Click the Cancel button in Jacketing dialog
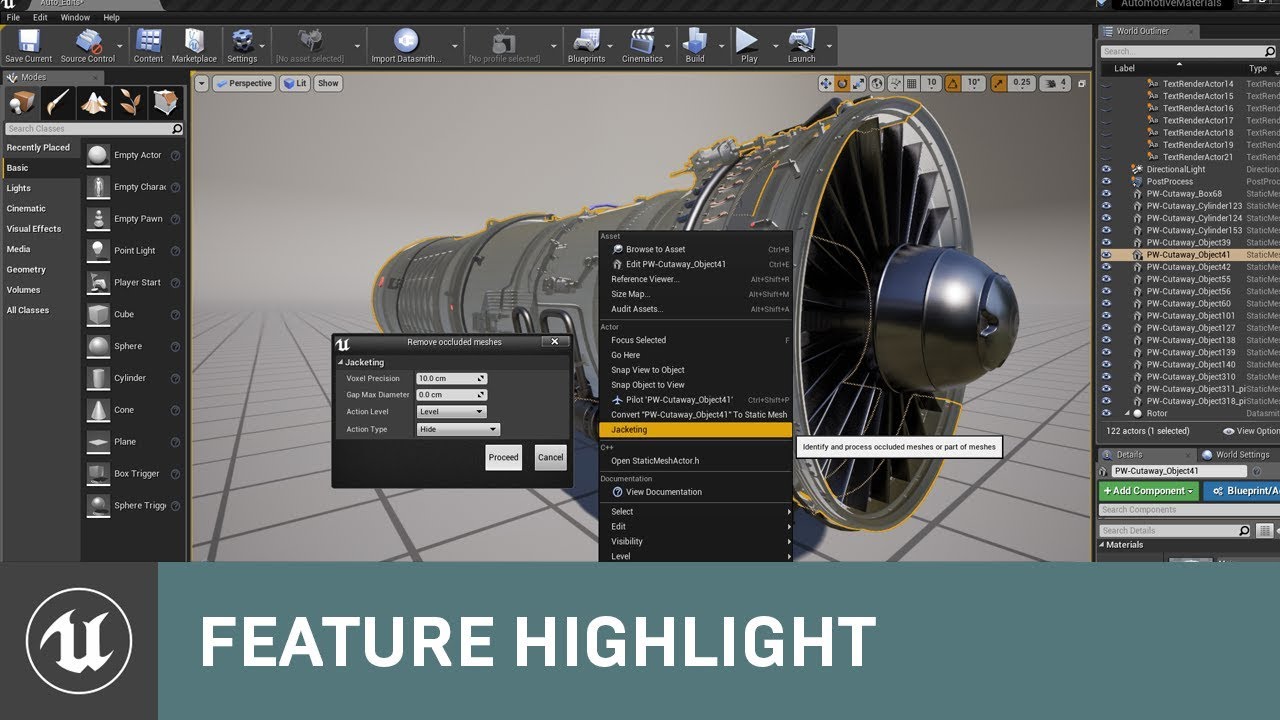 pyautogui.click(x=551, y=457)
